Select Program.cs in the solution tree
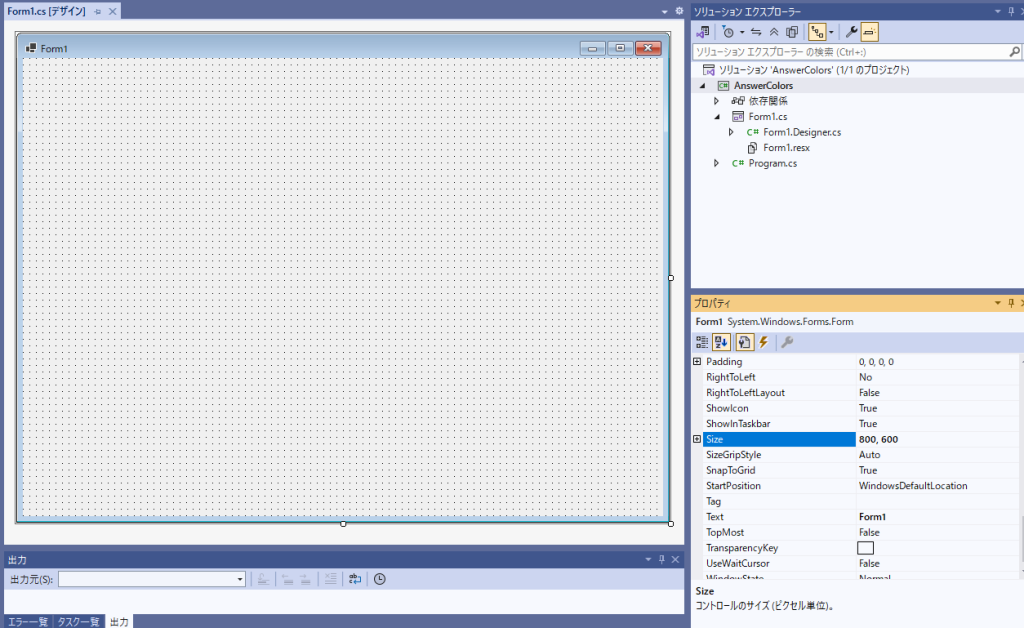Image resolution: width=1024 pixels, height=628 pixels. (x=772, y=163)
